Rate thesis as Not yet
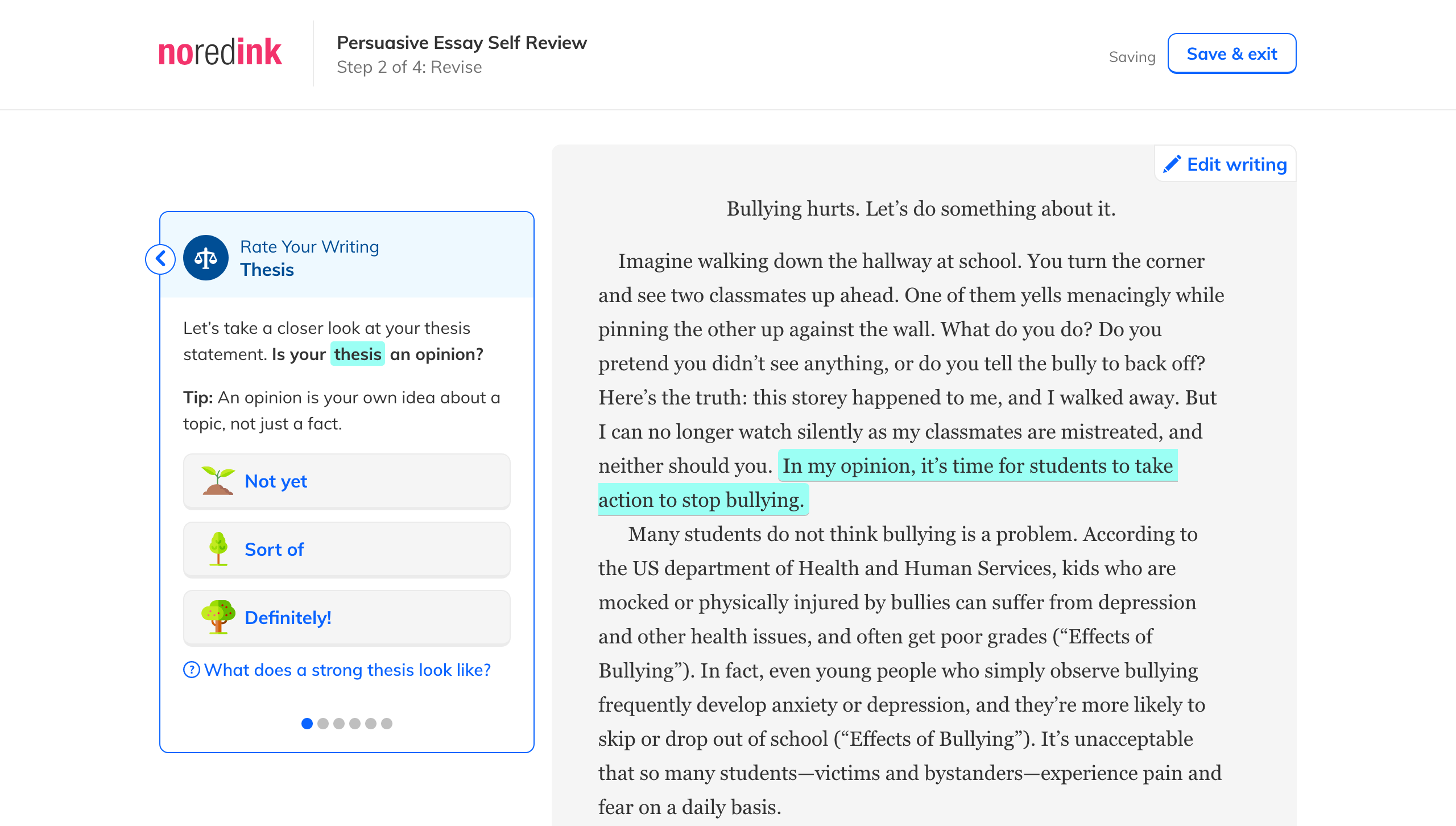Screen dimensions: 1456x826 (x=346, y=481)
